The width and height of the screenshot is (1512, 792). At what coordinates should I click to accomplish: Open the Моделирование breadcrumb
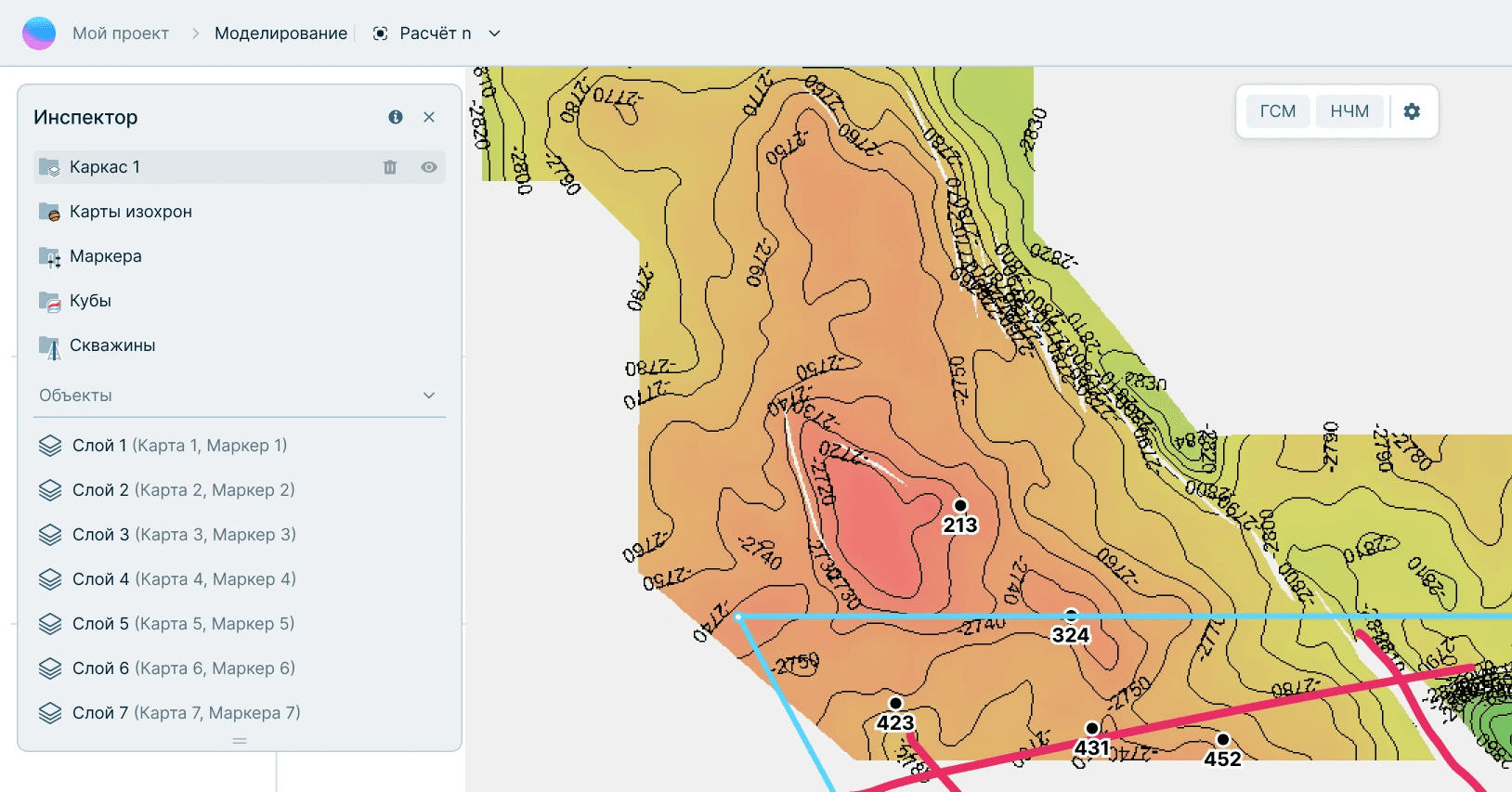pyautogui.click(x=280, y=33)
